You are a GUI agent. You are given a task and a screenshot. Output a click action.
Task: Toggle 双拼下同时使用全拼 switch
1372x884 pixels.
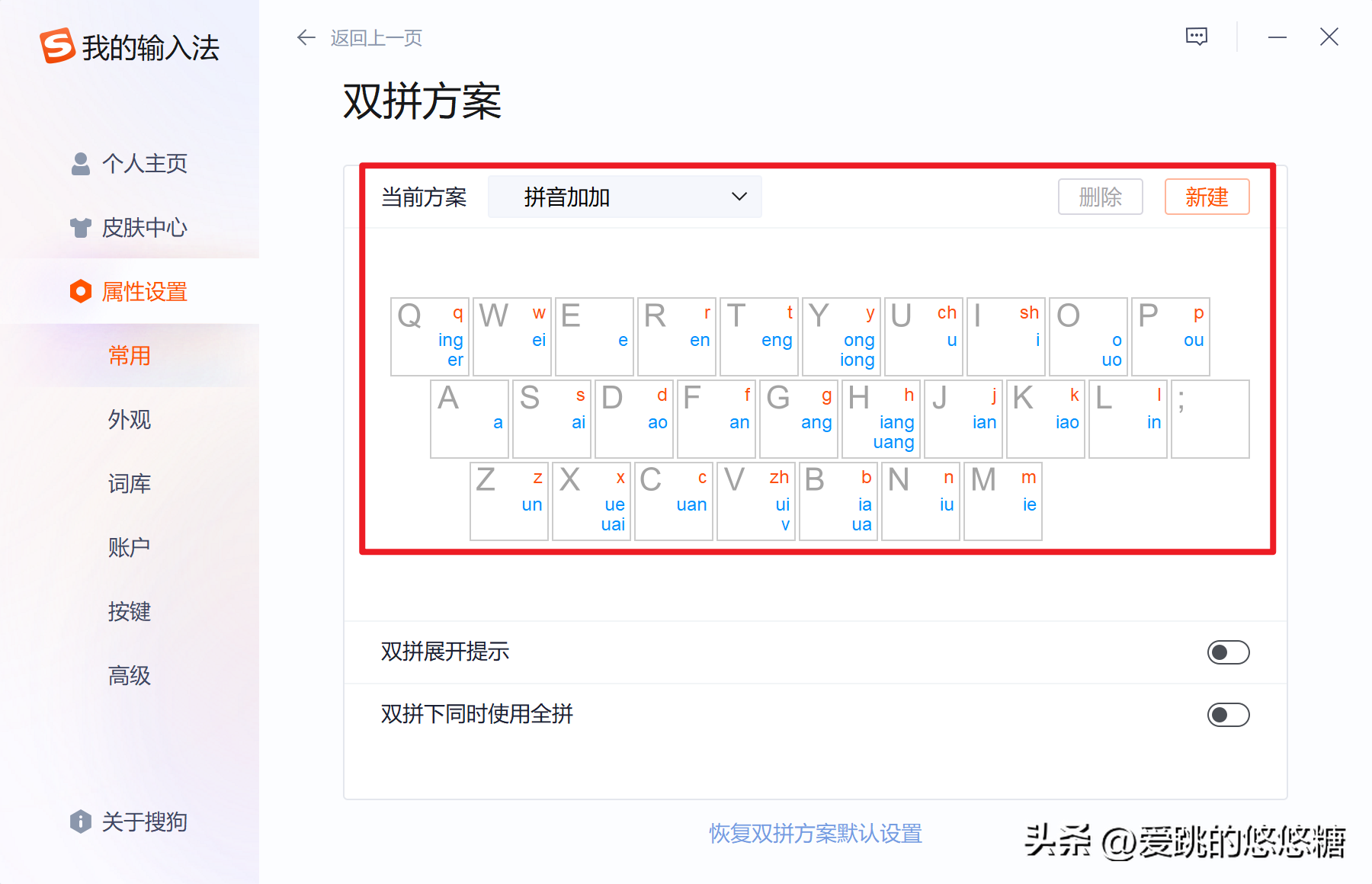point(1228,715)
